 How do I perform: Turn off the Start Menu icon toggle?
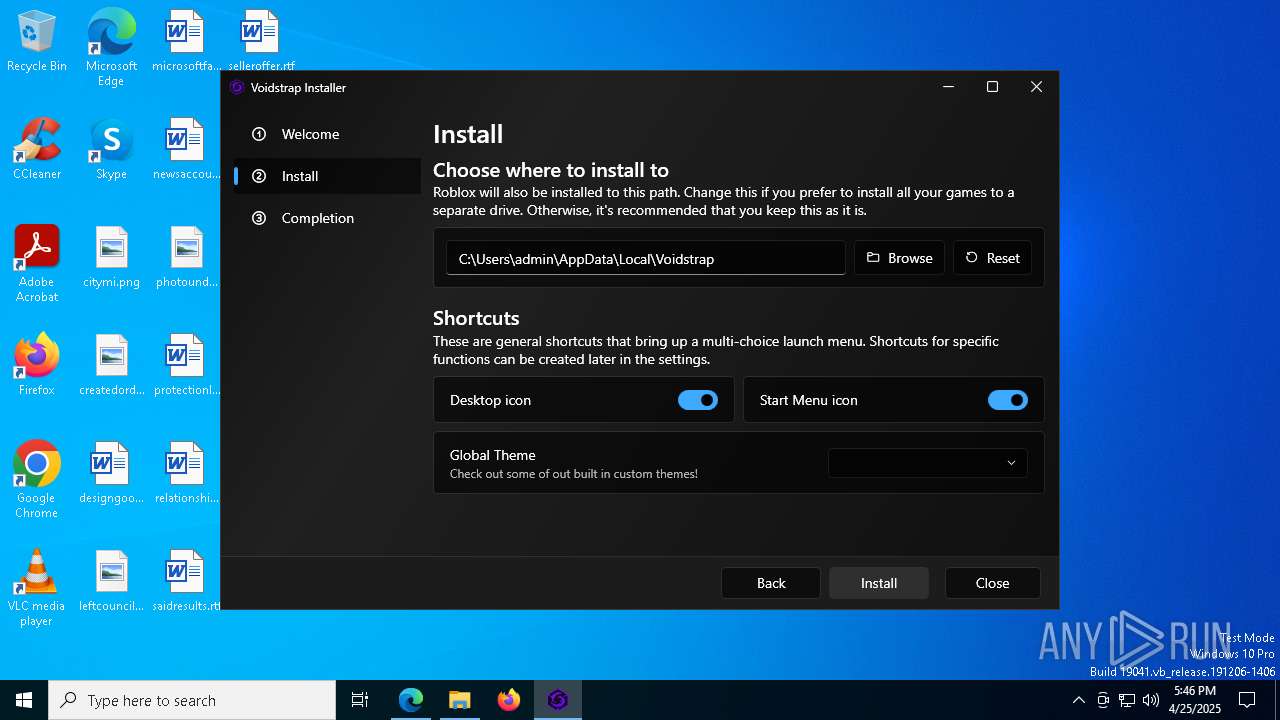point(1007,400)
